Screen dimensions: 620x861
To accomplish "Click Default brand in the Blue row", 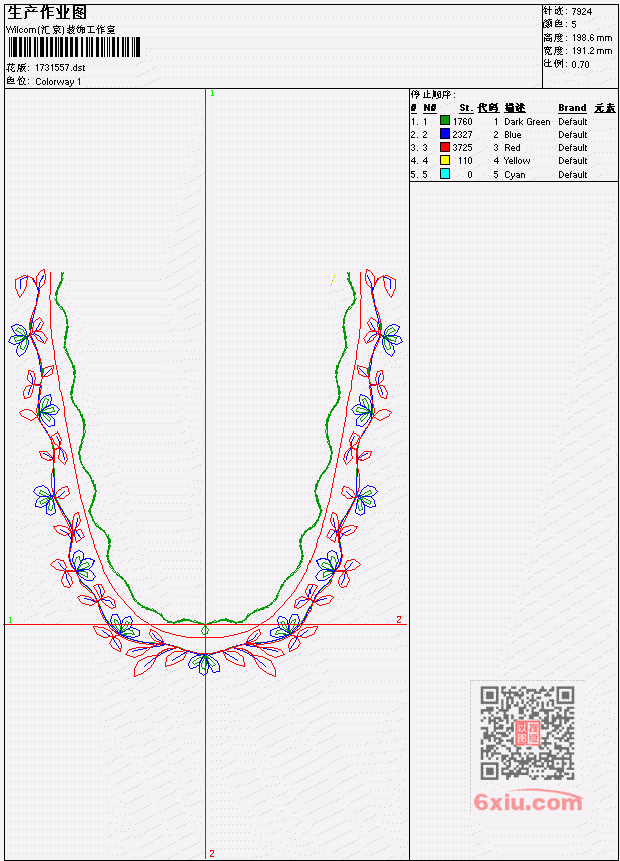I will point(573,135).
